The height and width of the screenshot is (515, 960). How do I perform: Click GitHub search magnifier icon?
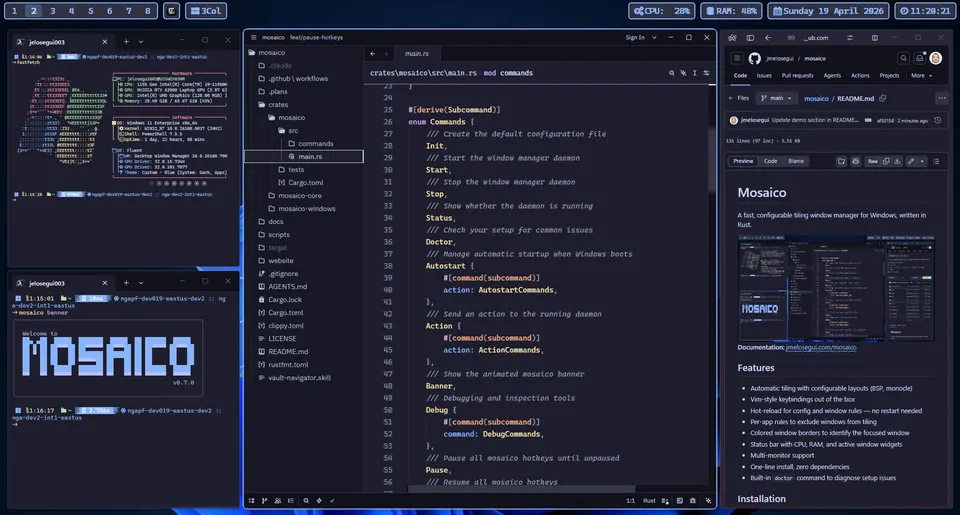point(903,58)
